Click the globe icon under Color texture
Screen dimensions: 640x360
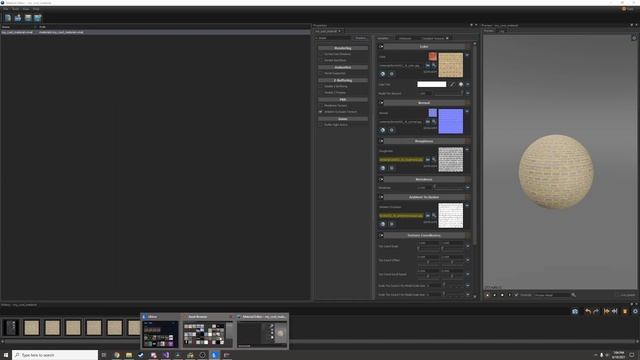point(382,74)
